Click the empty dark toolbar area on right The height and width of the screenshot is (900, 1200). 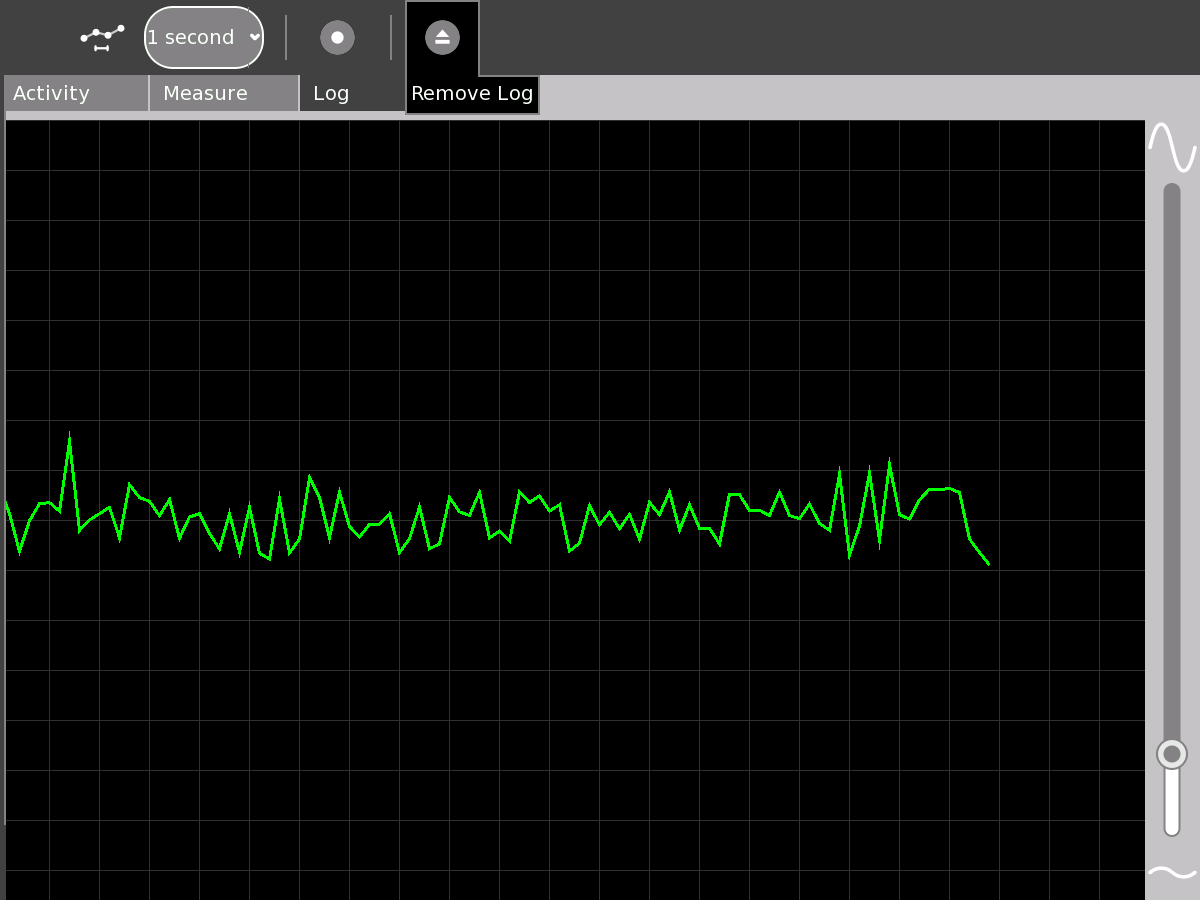coord(840,37)
